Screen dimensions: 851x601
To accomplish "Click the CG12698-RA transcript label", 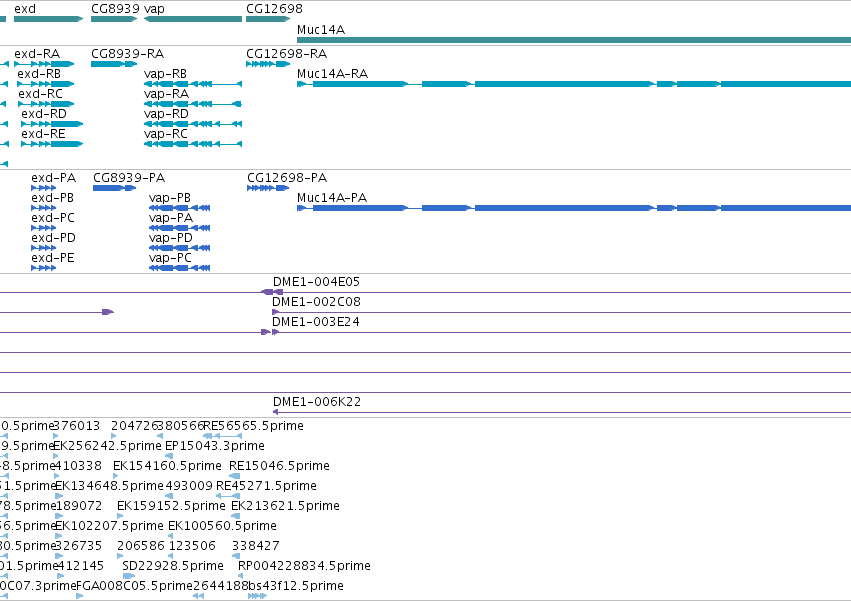I will coord(287,54).
